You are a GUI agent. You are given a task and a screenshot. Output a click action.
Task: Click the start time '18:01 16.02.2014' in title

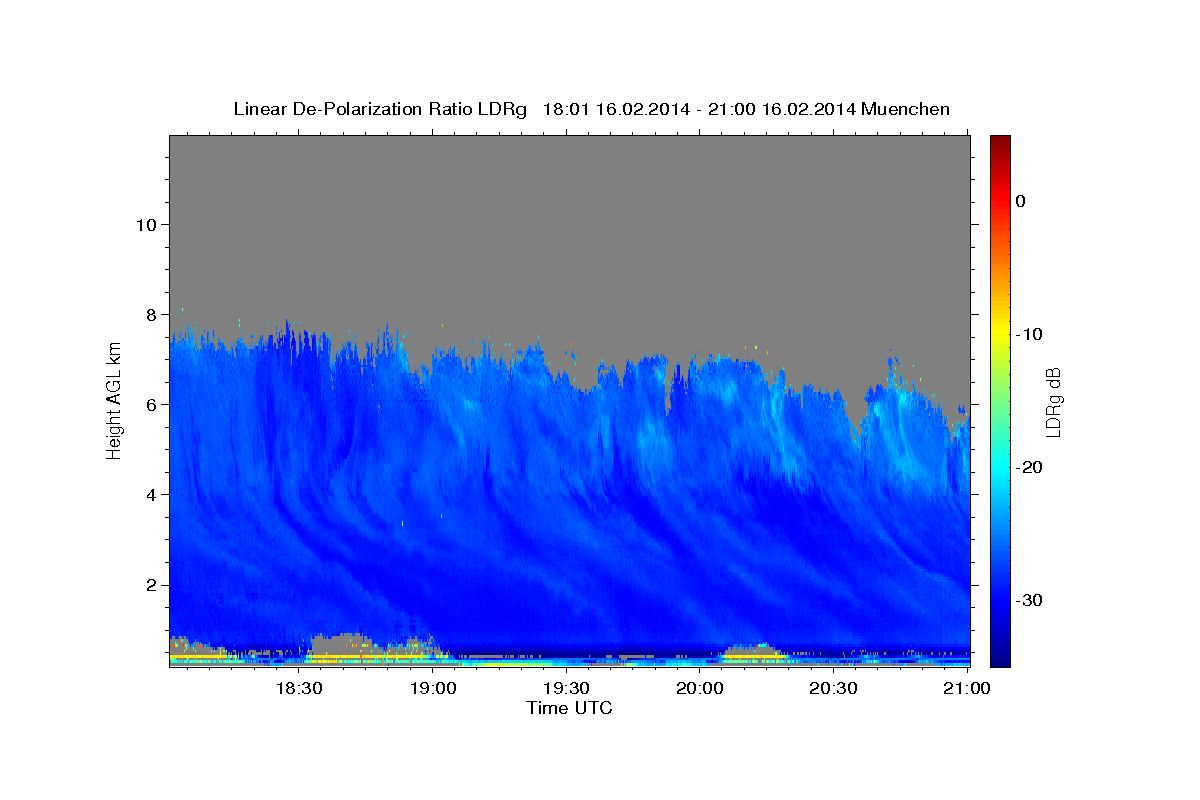(x=615, y=109)
